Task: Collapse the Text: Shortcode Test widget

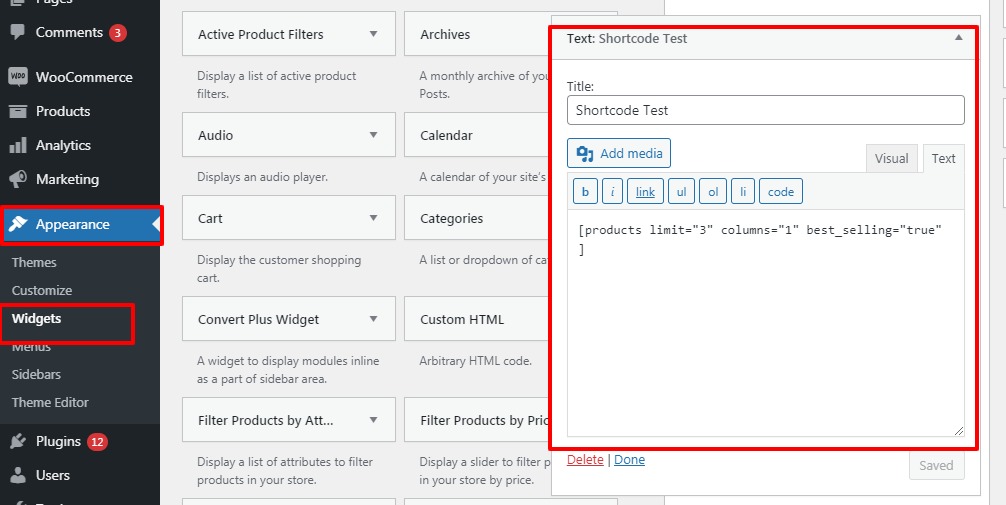Action: 958,38
